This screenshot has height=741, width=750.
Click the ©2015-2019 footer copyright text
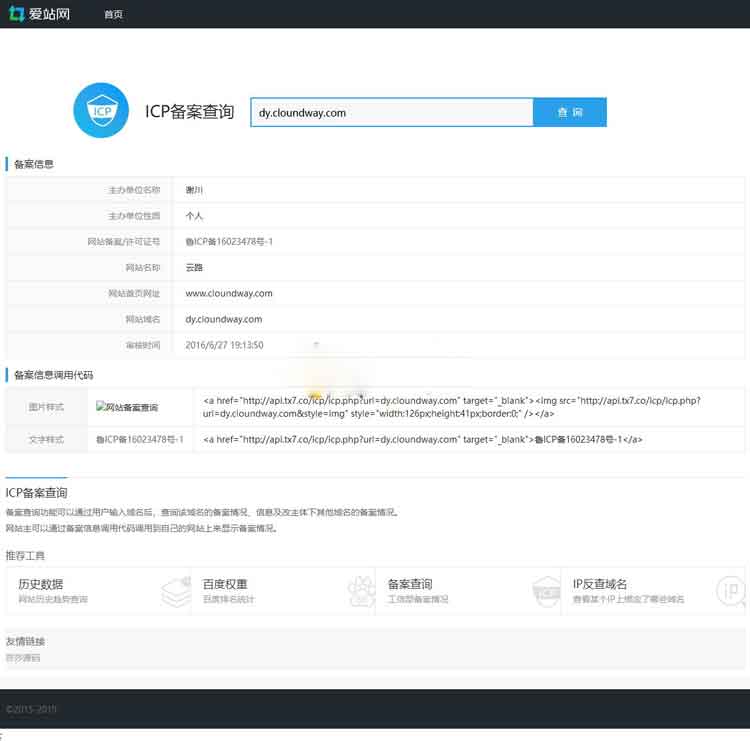point(31,708)
